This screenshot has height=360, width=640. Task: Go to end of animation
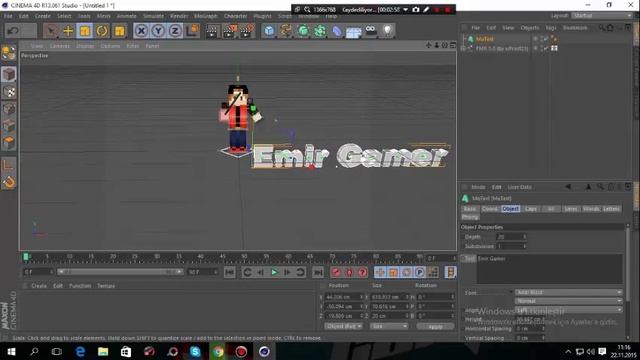coord(318,272)
